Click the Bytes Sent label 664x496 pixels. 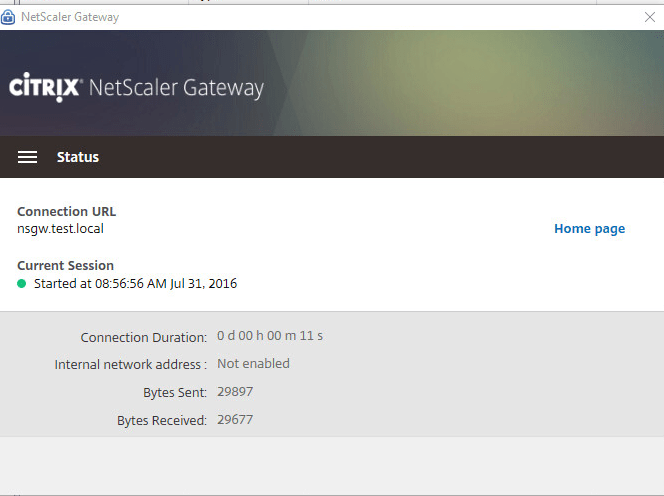175,393
